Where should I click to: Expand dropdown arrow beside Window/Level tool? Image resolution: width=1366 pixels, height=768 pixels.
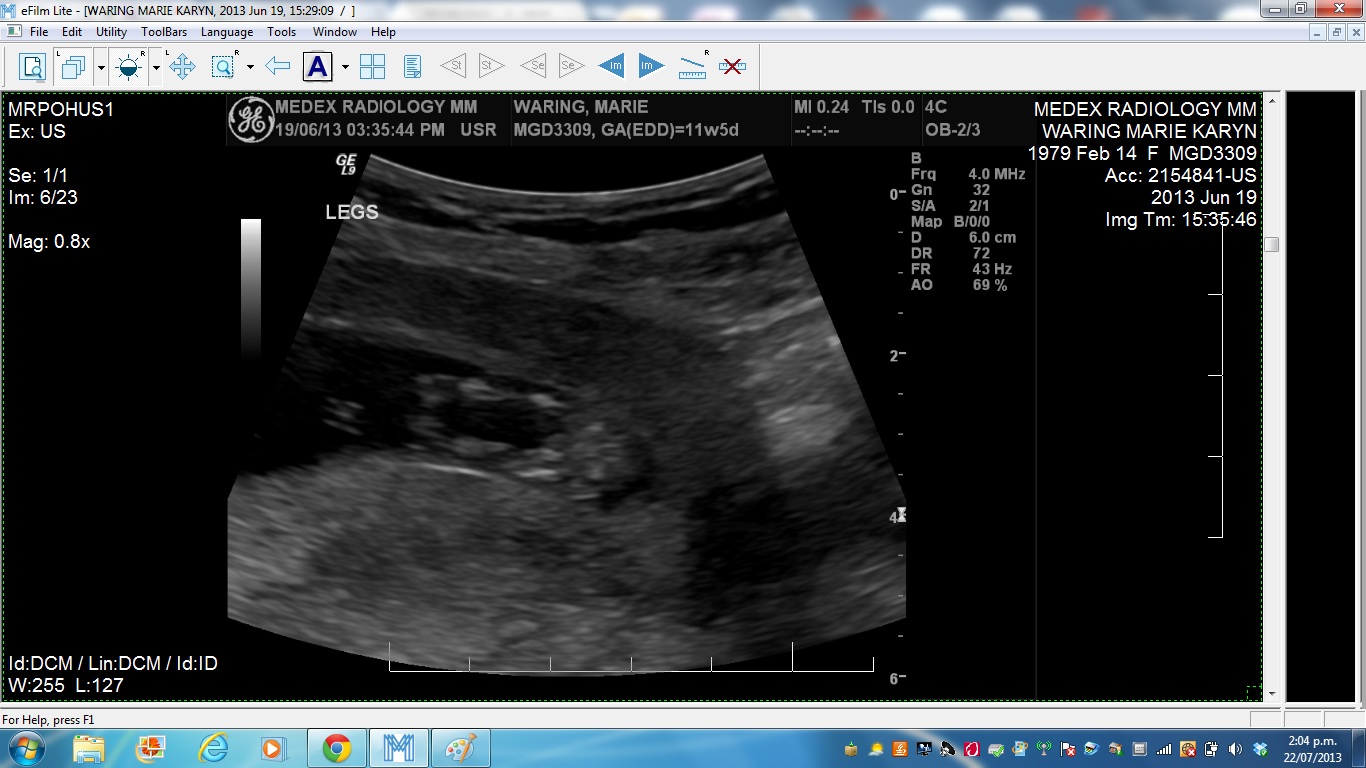coord(156,67)
